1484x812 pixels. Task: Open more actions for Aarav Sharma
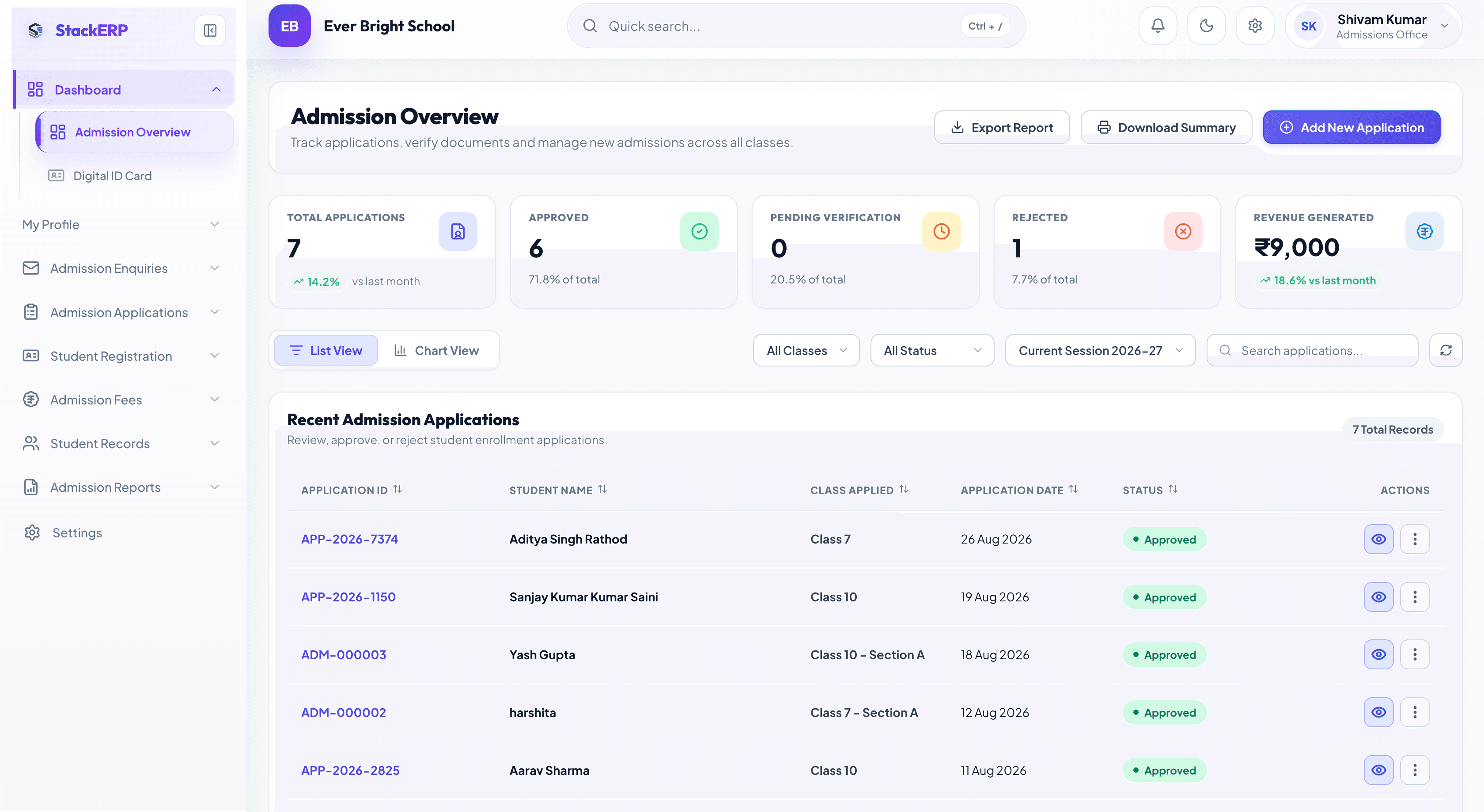pos(1414,770)
